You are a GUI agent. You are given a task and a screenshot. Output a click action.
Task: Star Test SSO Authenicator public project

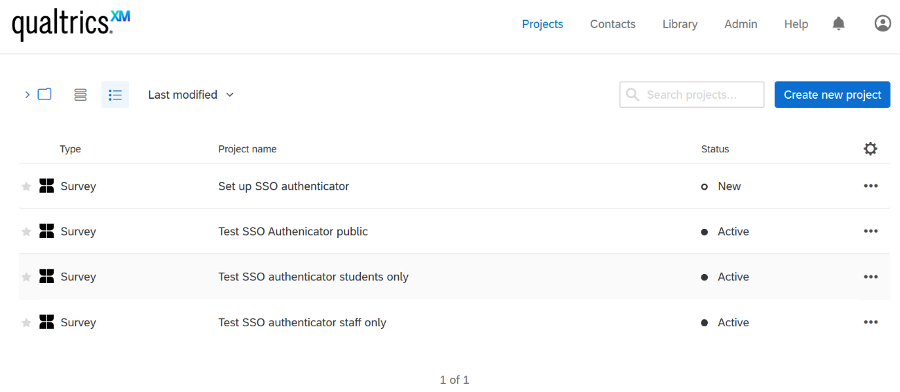(x=26, y=231)
